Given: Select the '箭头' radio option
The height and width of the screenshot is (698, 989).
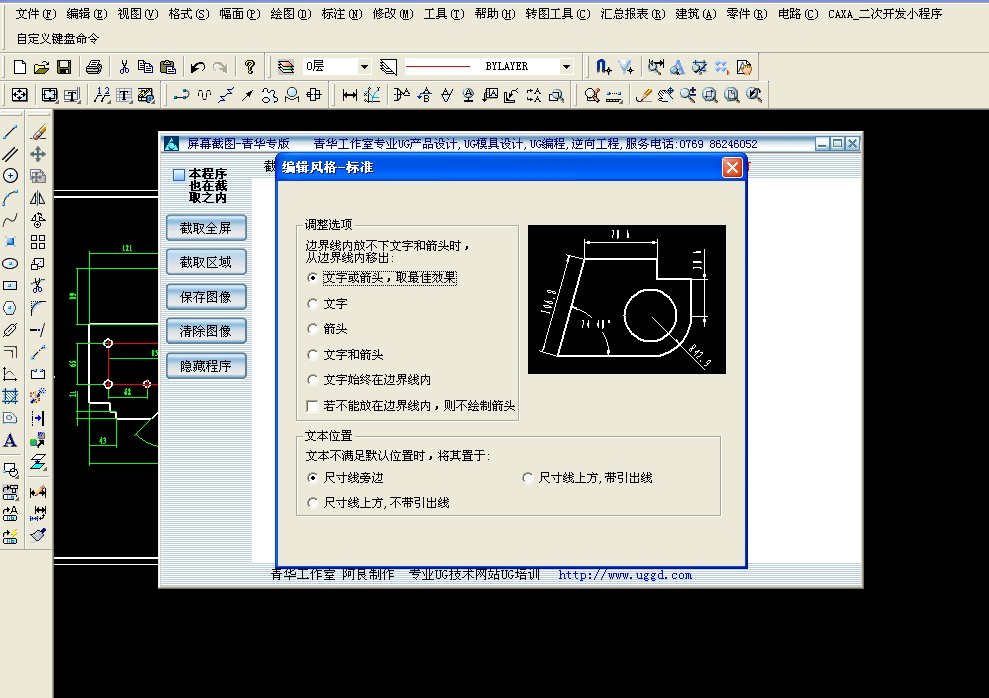Looking at the screenshot, I should tap(312, 329).
